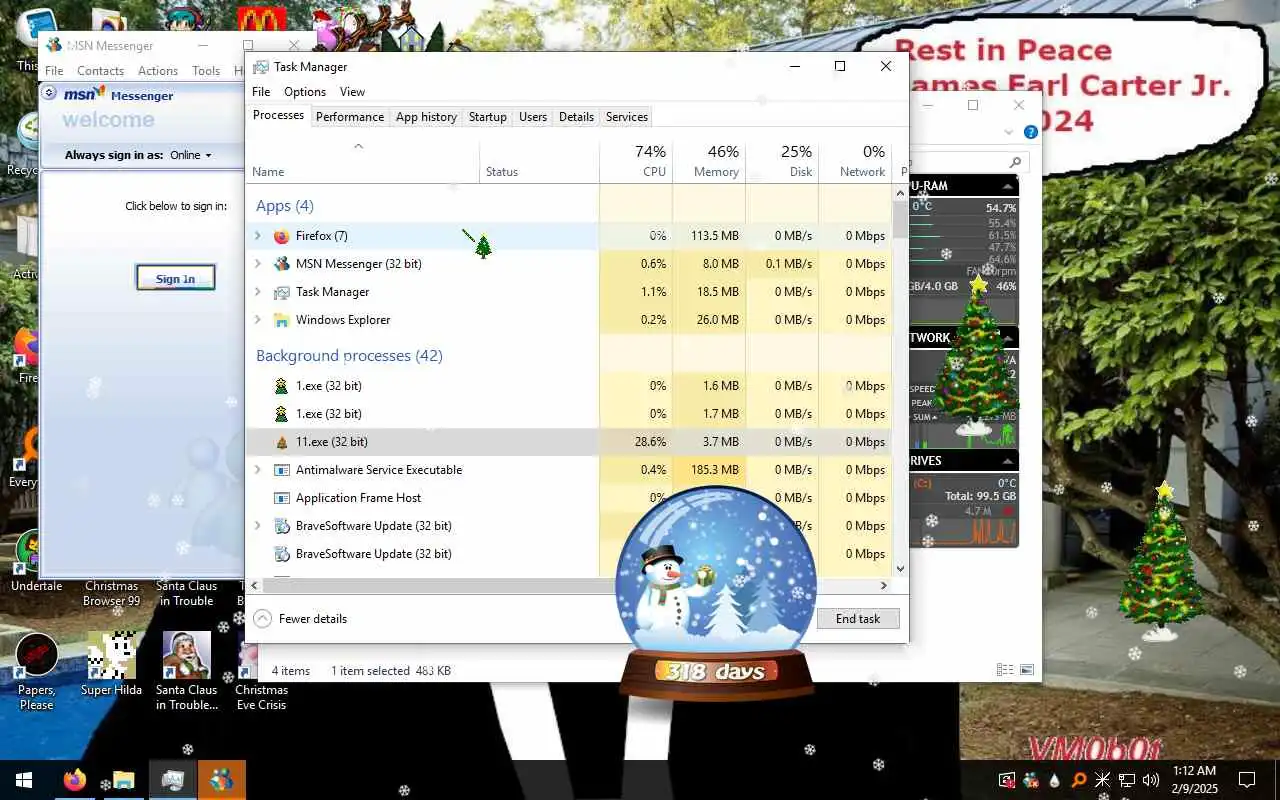The width and height of the screenshot is (1280, 800).
Task: Select the 11.exe (32 bit) process icon
Action: click(x=281, y=442)
